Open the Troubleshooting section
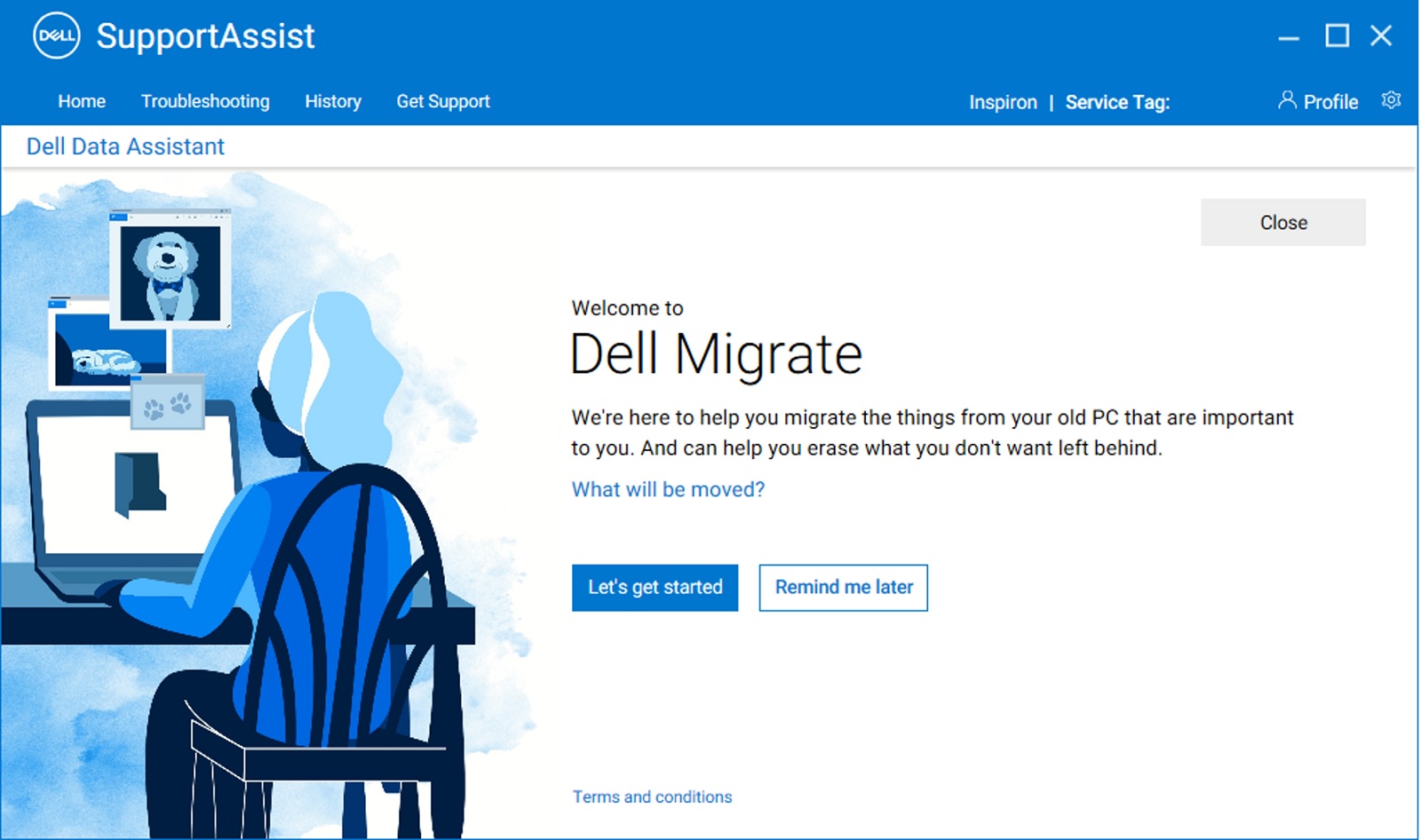 pyautogui.click(x=205, y=101)
